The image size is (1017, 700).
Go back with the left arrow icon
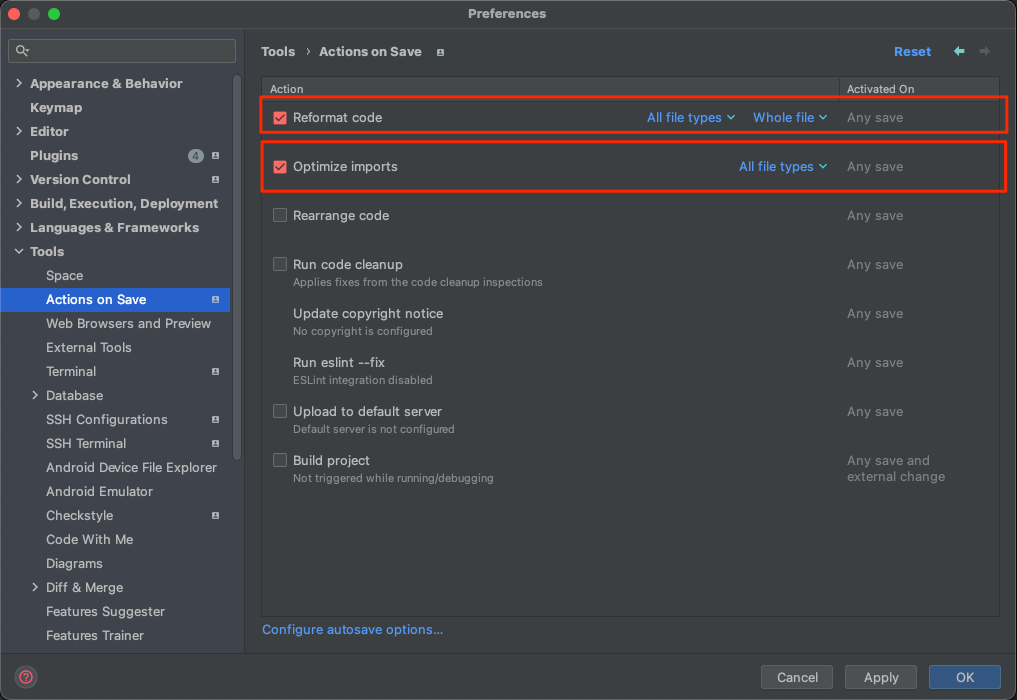click(959, 51)
